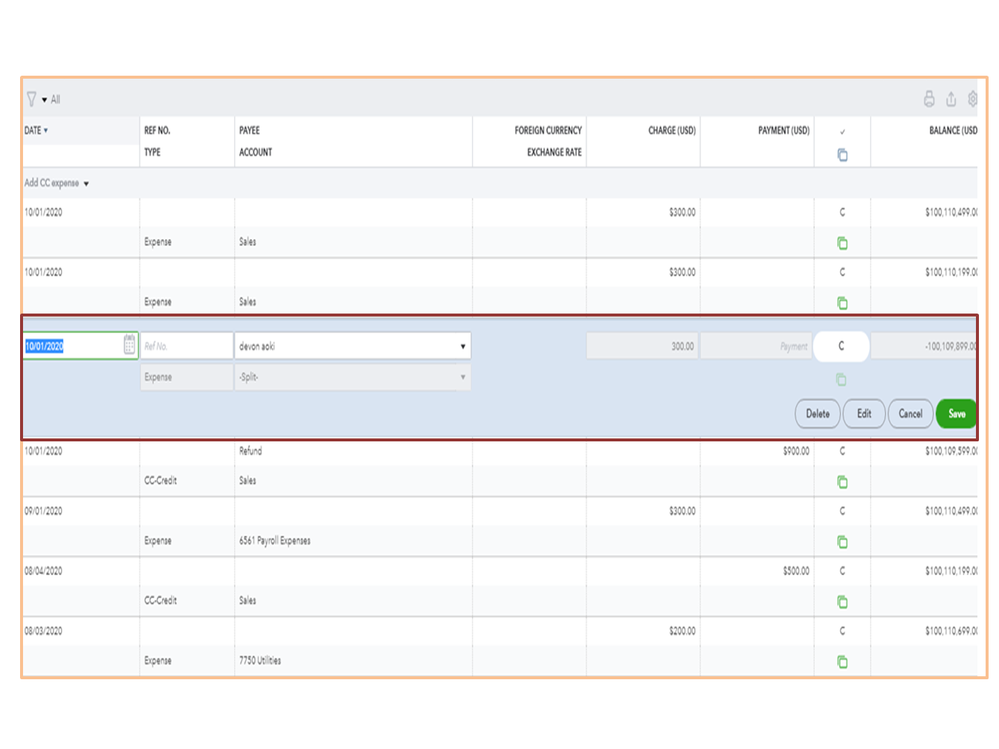Click the PAYEE column header
This screenshot has width=999, height=749.
(249, 130)
